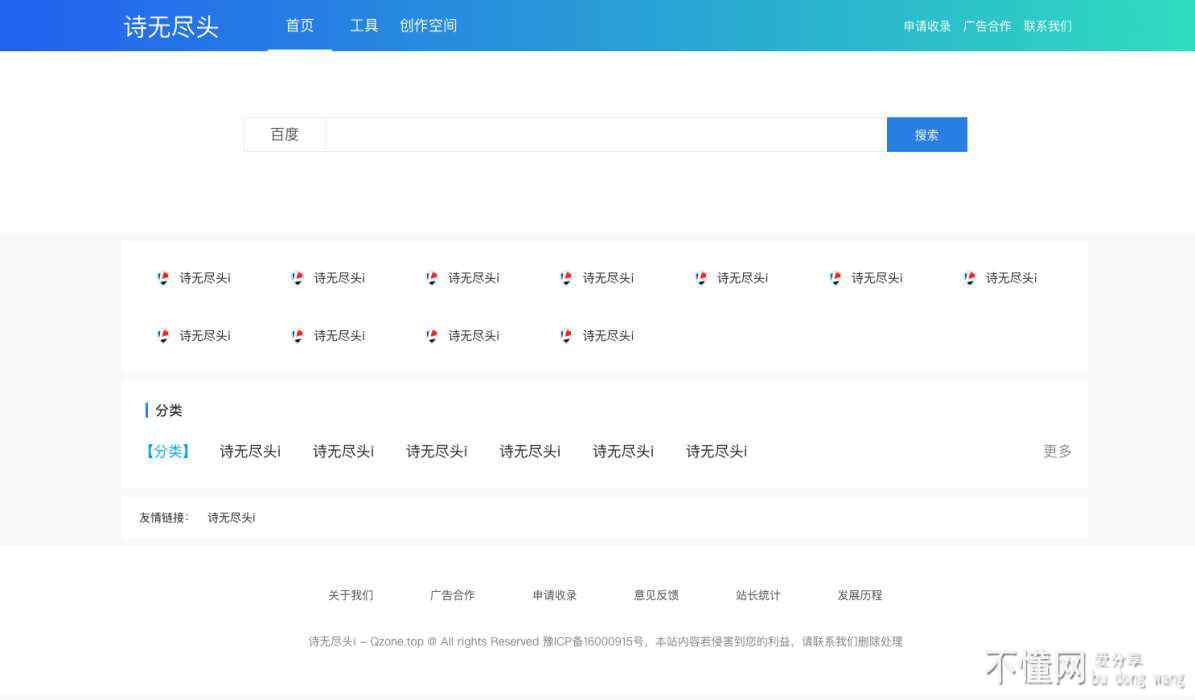Switch to the 首页 tab
1195x700 pixels.
tap(299, 26)
